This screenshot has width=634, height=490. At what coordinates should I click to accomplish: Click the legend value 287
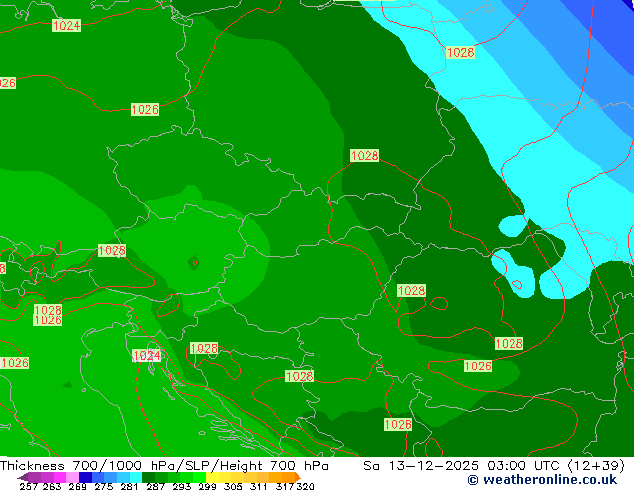(x=155, y=486)
